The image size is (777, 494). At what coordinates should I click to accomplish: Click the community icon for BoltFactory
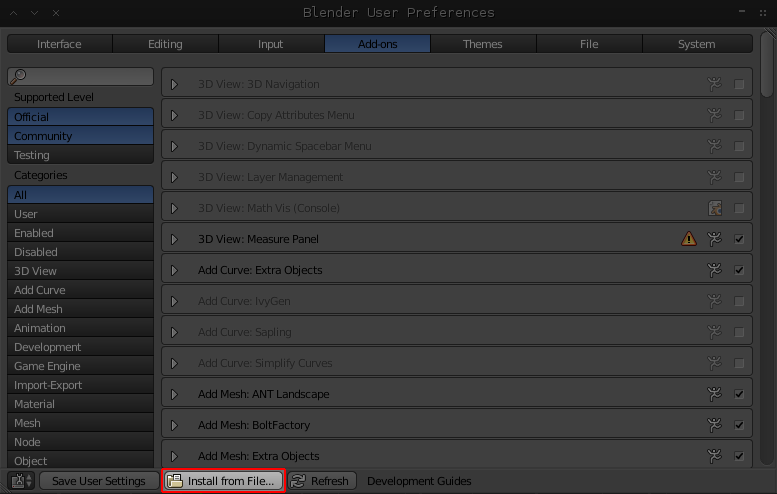pos(714,425)
